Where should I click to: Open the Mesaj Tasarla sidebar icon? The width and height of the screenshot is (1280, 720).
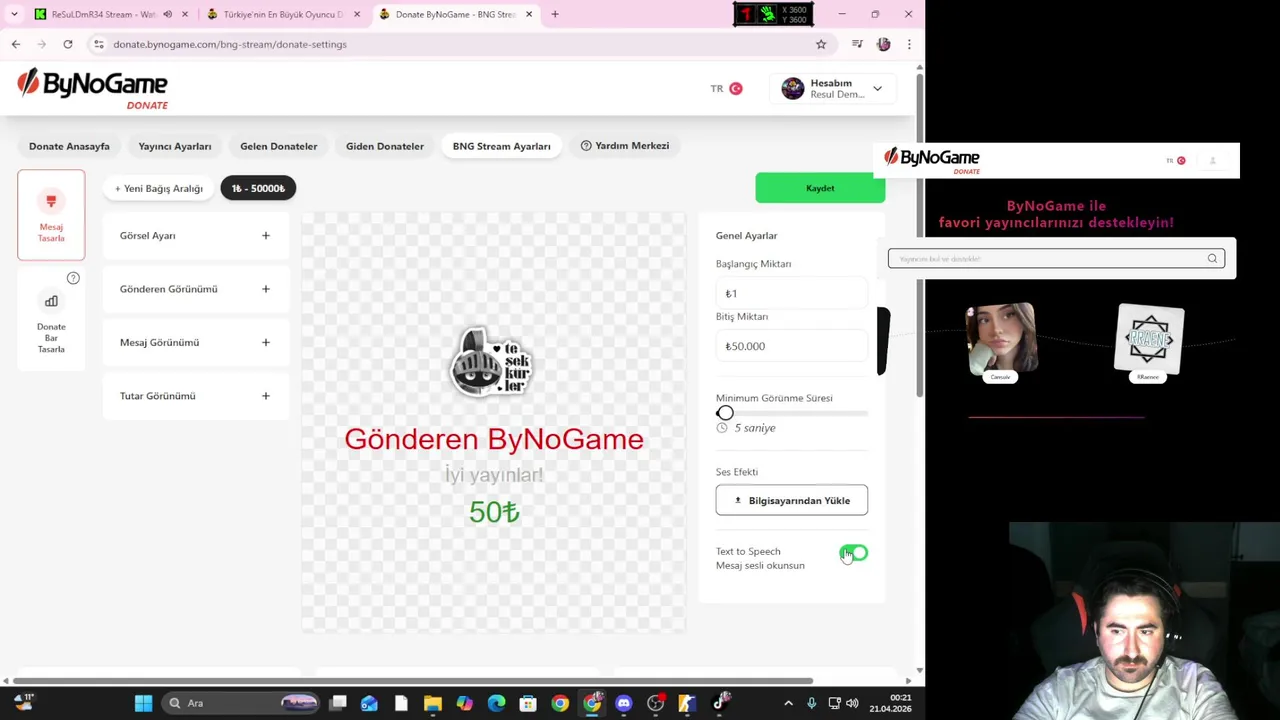[x=51, y=215]
